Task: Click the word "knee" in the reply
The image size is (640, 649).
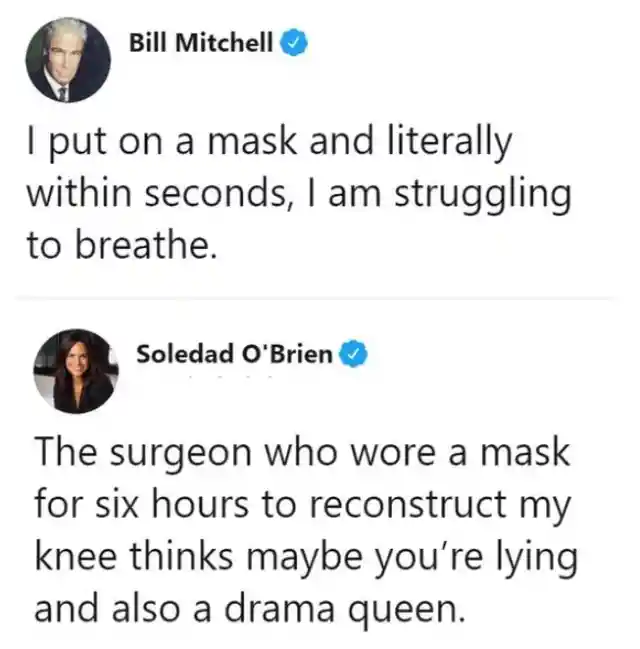Action: [x=76, y=555]
